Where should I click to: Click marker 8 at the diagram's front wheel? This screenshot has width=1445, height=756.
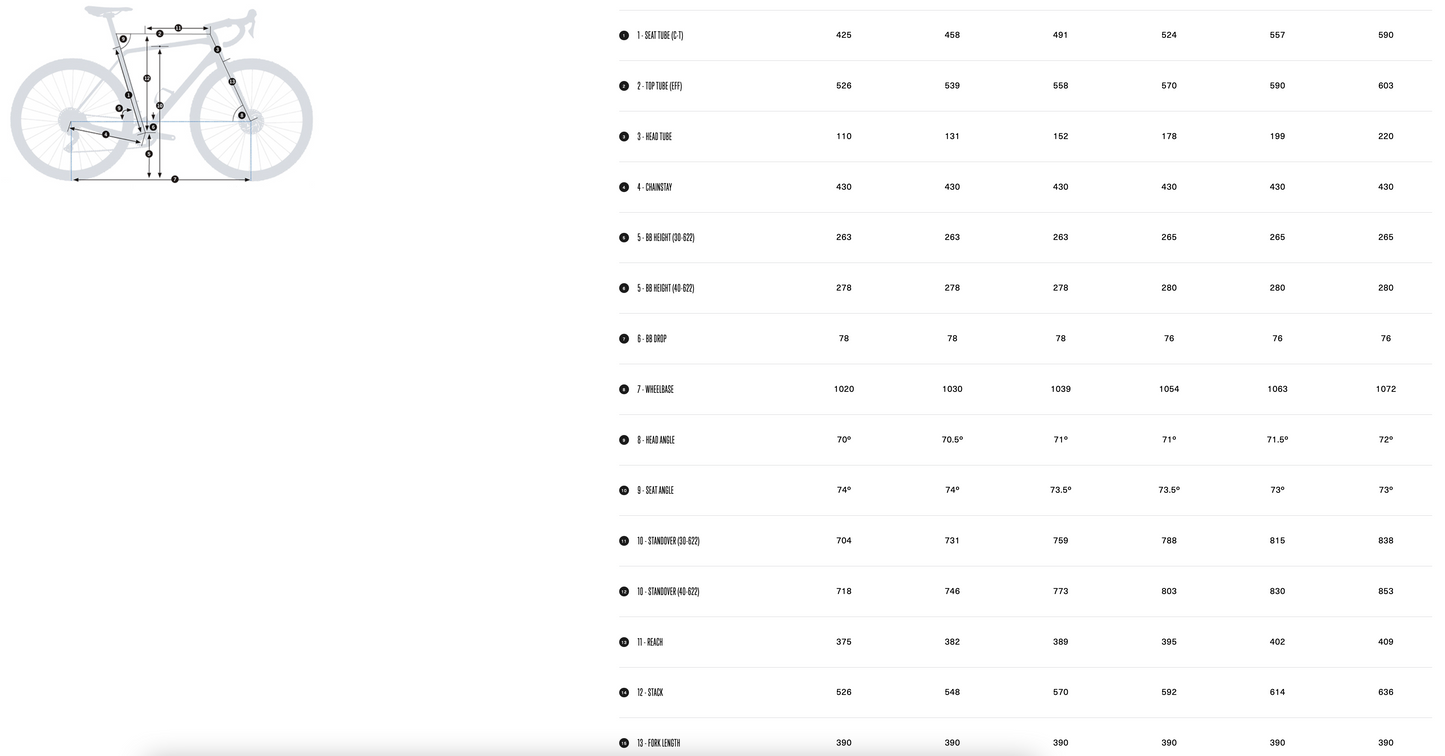tap(241, 115)
